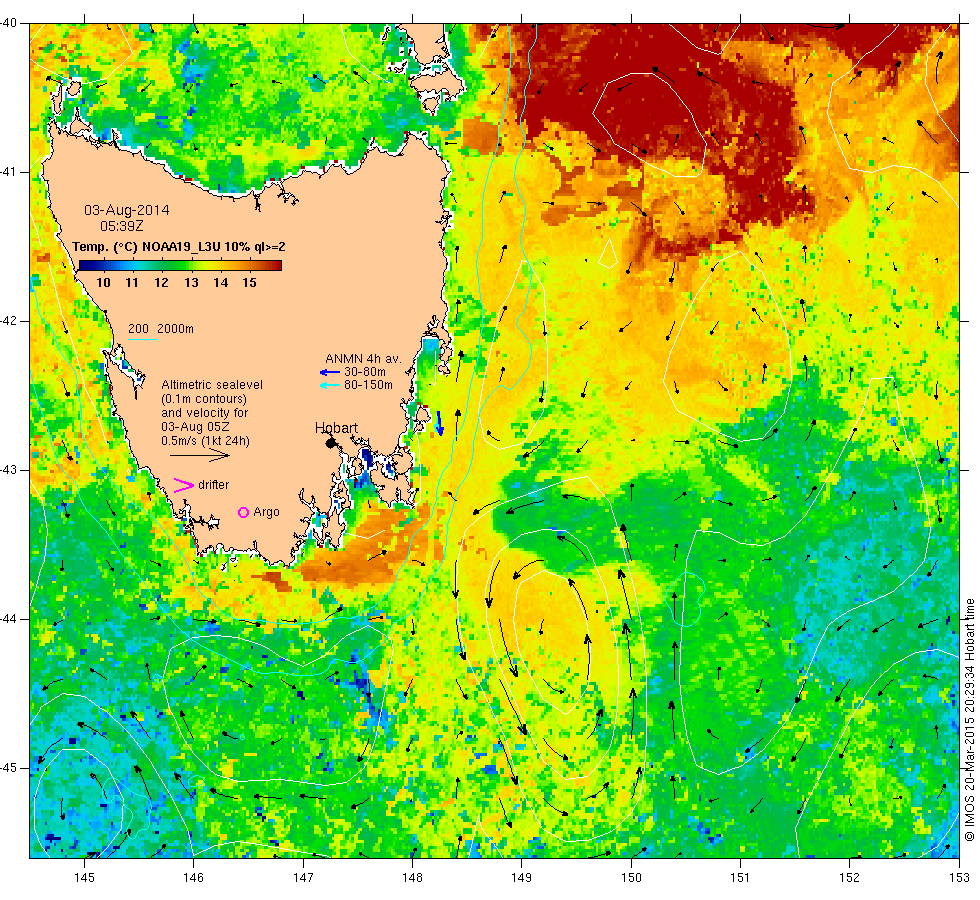Click the Temp. (°C) NOAA19_L3U legend title
The height and width of the screenshot is (900, 980).
click(179, 247)
